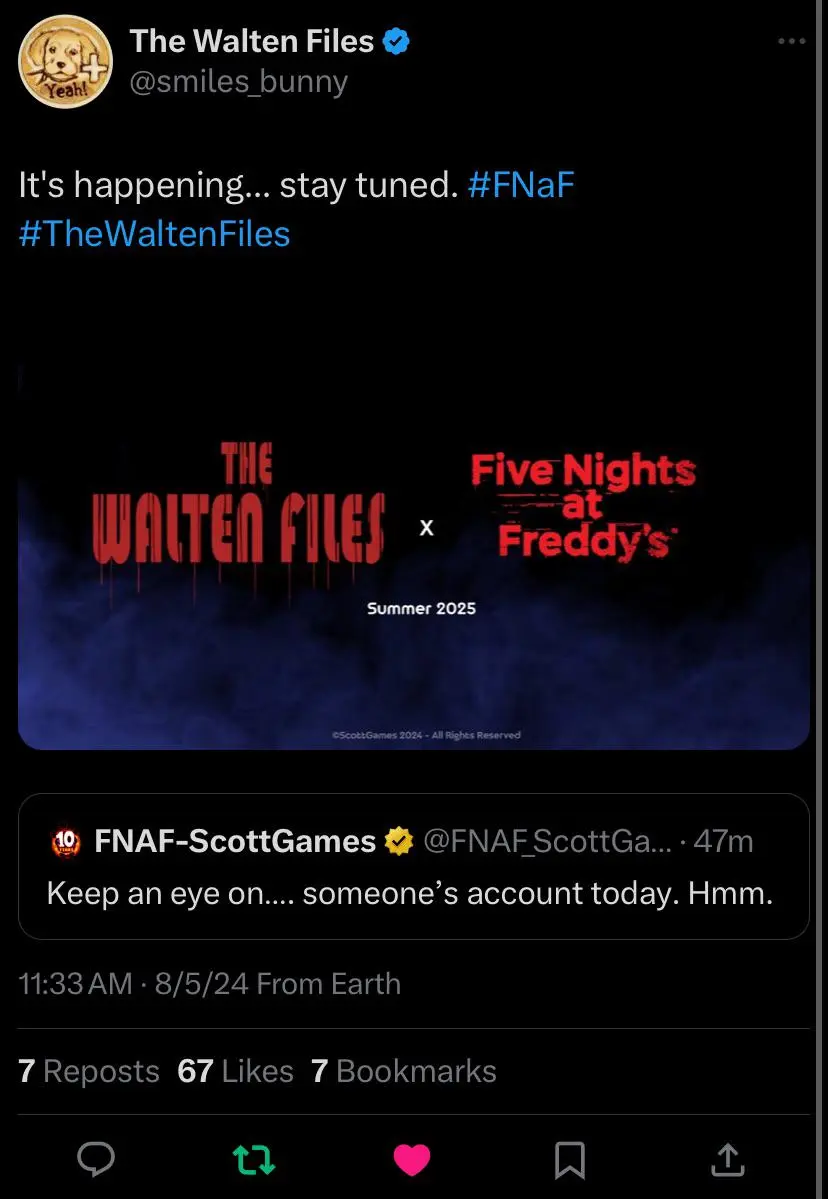The height and width of the screenshot is (1199, 828).
Task: Tap the share upload icon
Action: [x=727, y=1159]
